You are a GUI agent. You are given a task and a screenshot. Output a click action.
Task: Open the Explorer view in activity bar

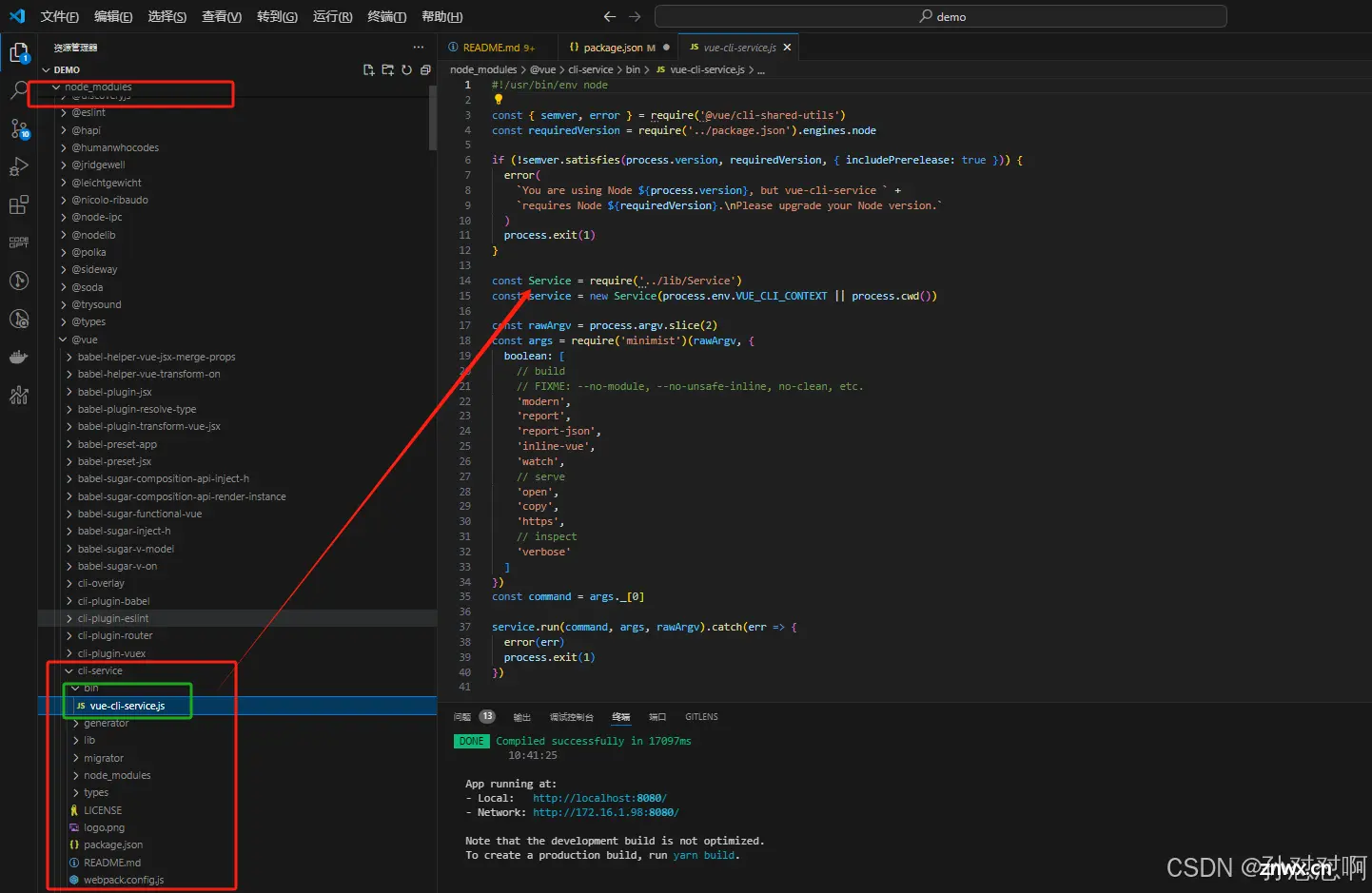coord(19,53)
